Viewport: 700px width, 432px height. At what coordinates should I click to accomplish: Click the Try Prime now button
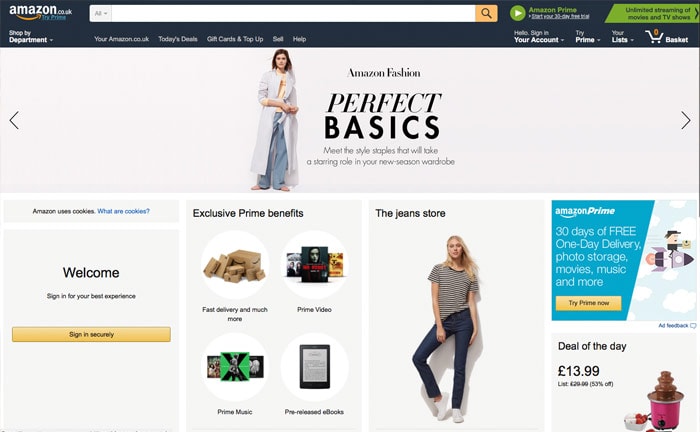tap(588, 303)
